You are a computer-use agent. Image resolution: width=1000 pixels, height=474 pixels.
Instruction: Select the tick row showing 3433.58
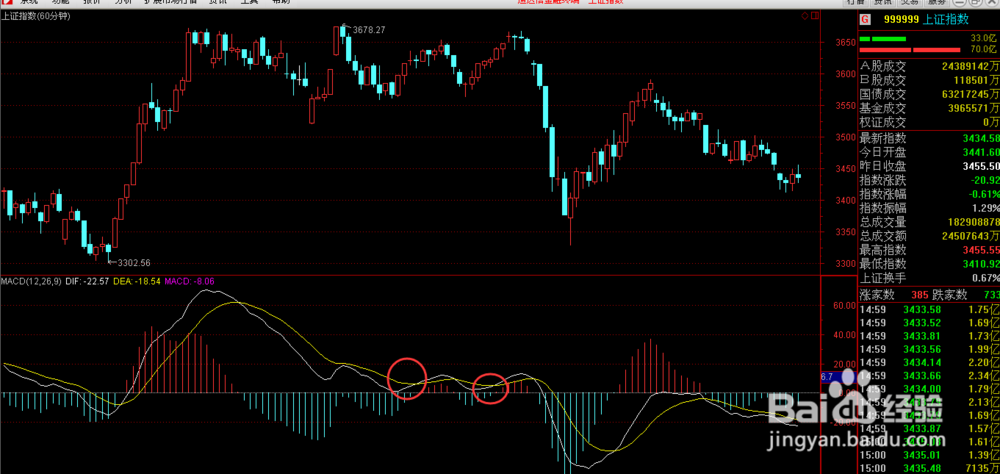click(929, 310)
